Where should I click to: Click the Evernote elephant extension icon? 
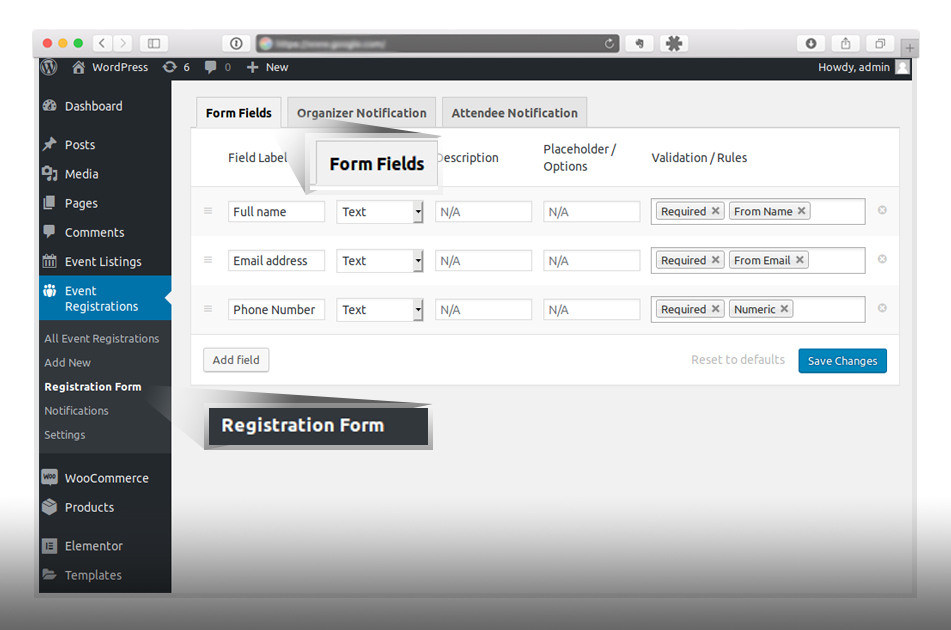tap(639, 43)
